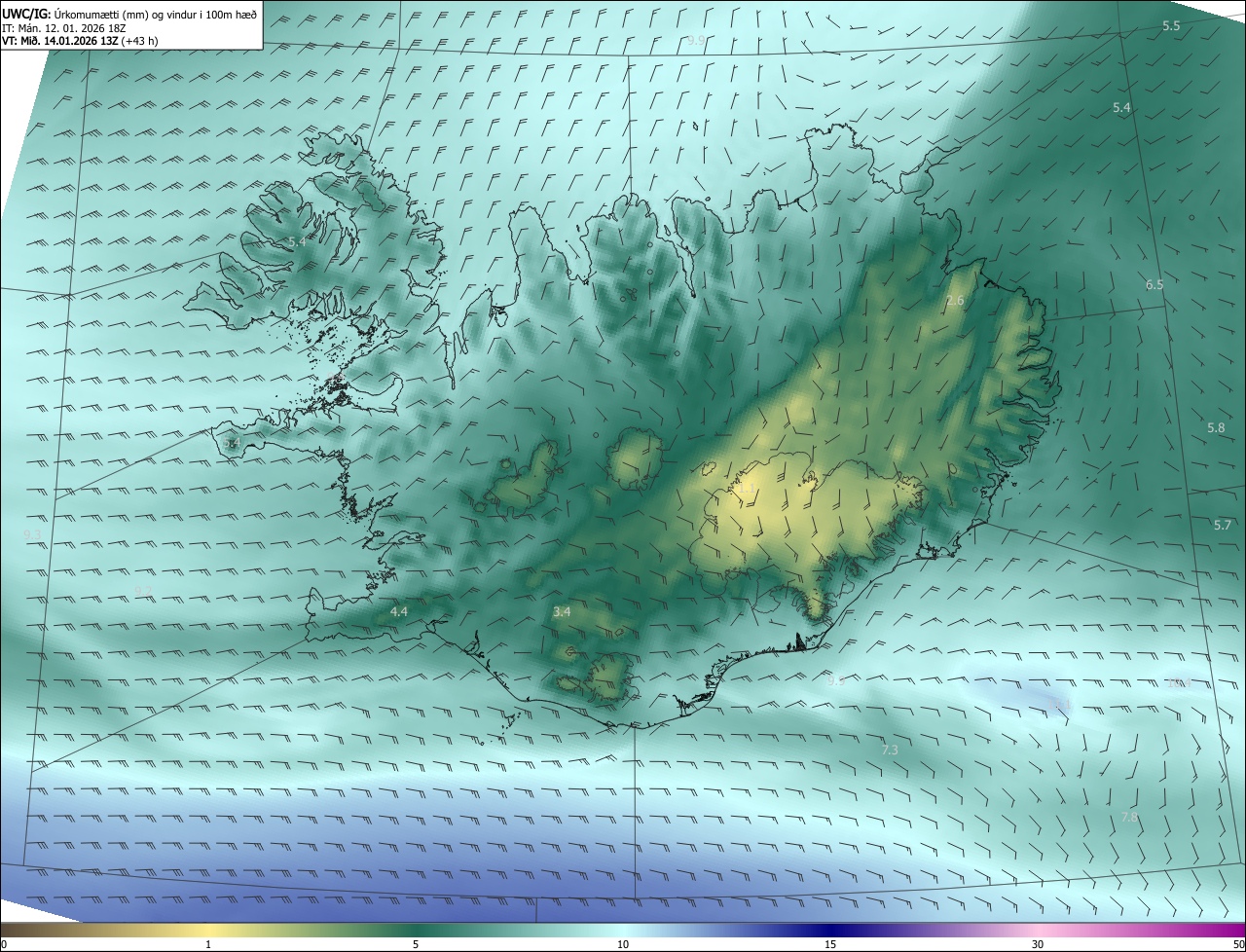Screen dimensions: 1246x952
Task: Click the initial time line 'IT: Mán. 12. 01. 2026 18Z'
Action: pos(64,28)
